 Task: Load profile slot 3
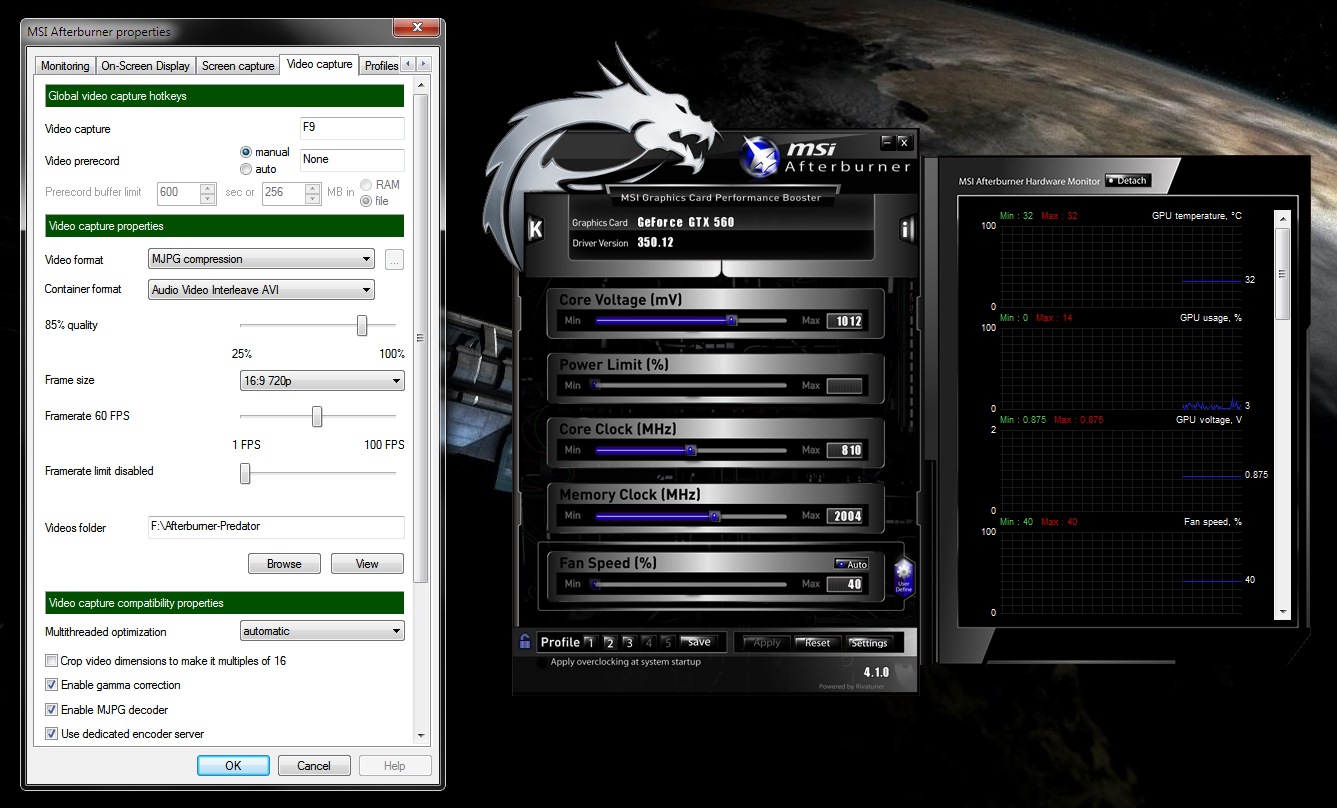[x=628, y=643]
